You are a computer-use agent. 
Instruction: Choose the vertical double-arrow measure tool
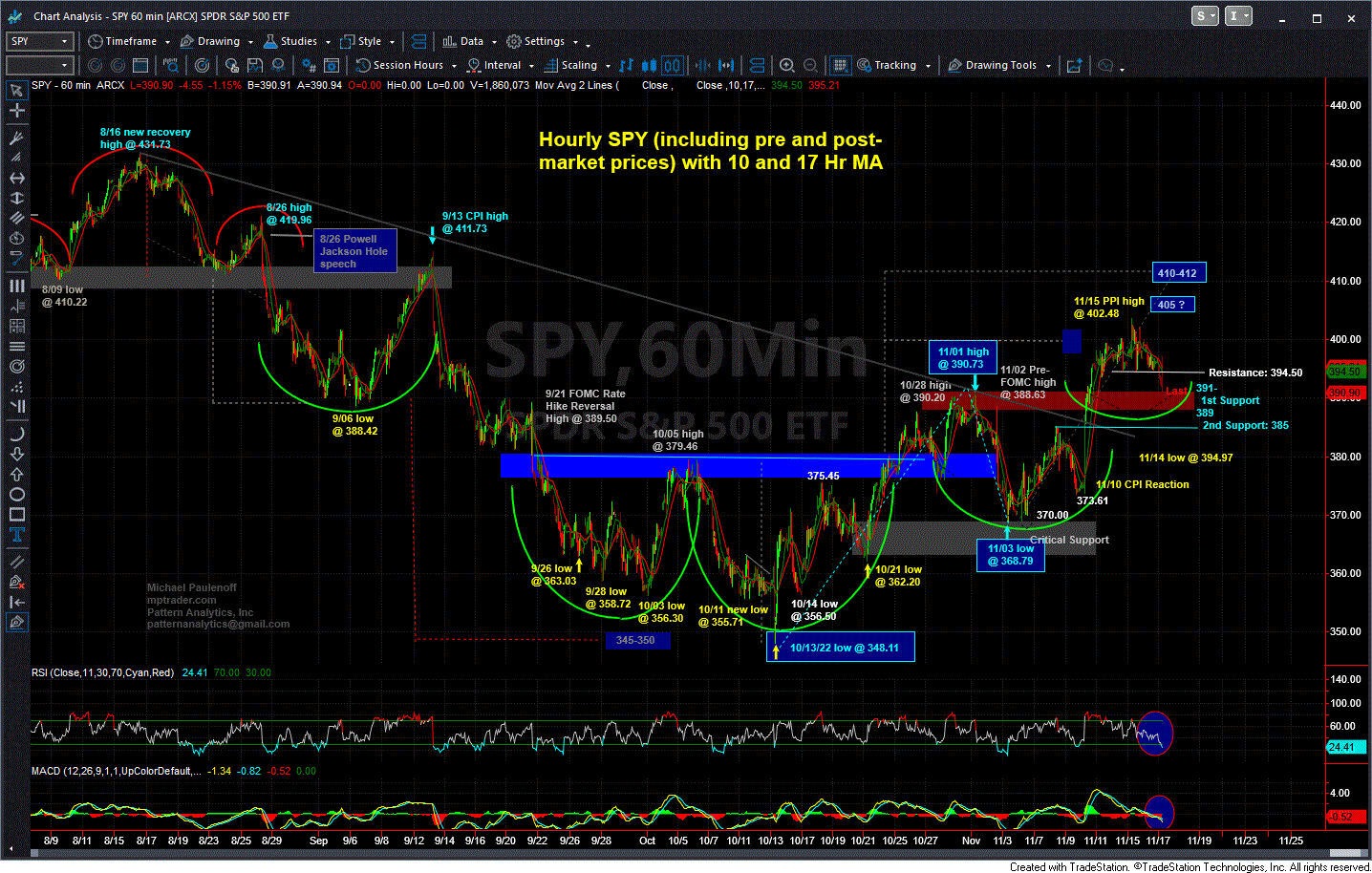[x=16, y=199]
